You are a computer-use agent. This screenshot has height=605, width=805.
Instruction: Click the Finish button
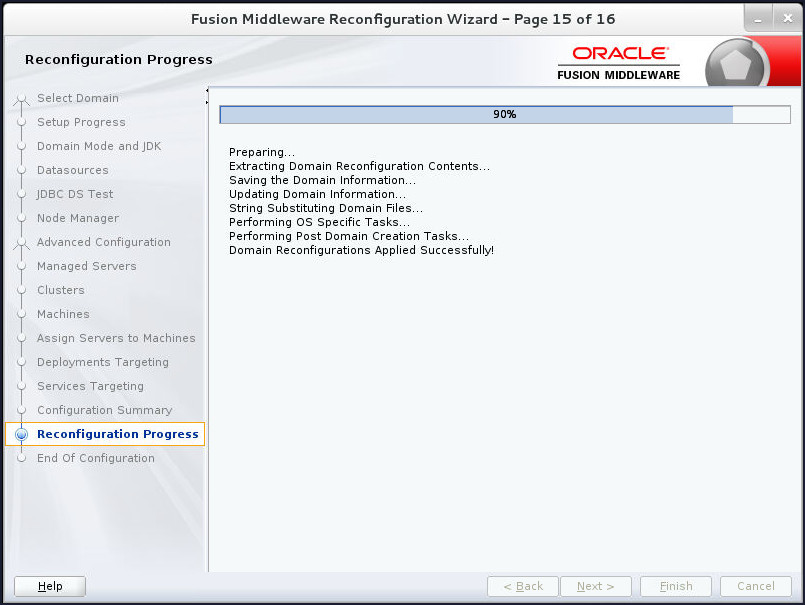pos(676,586)
